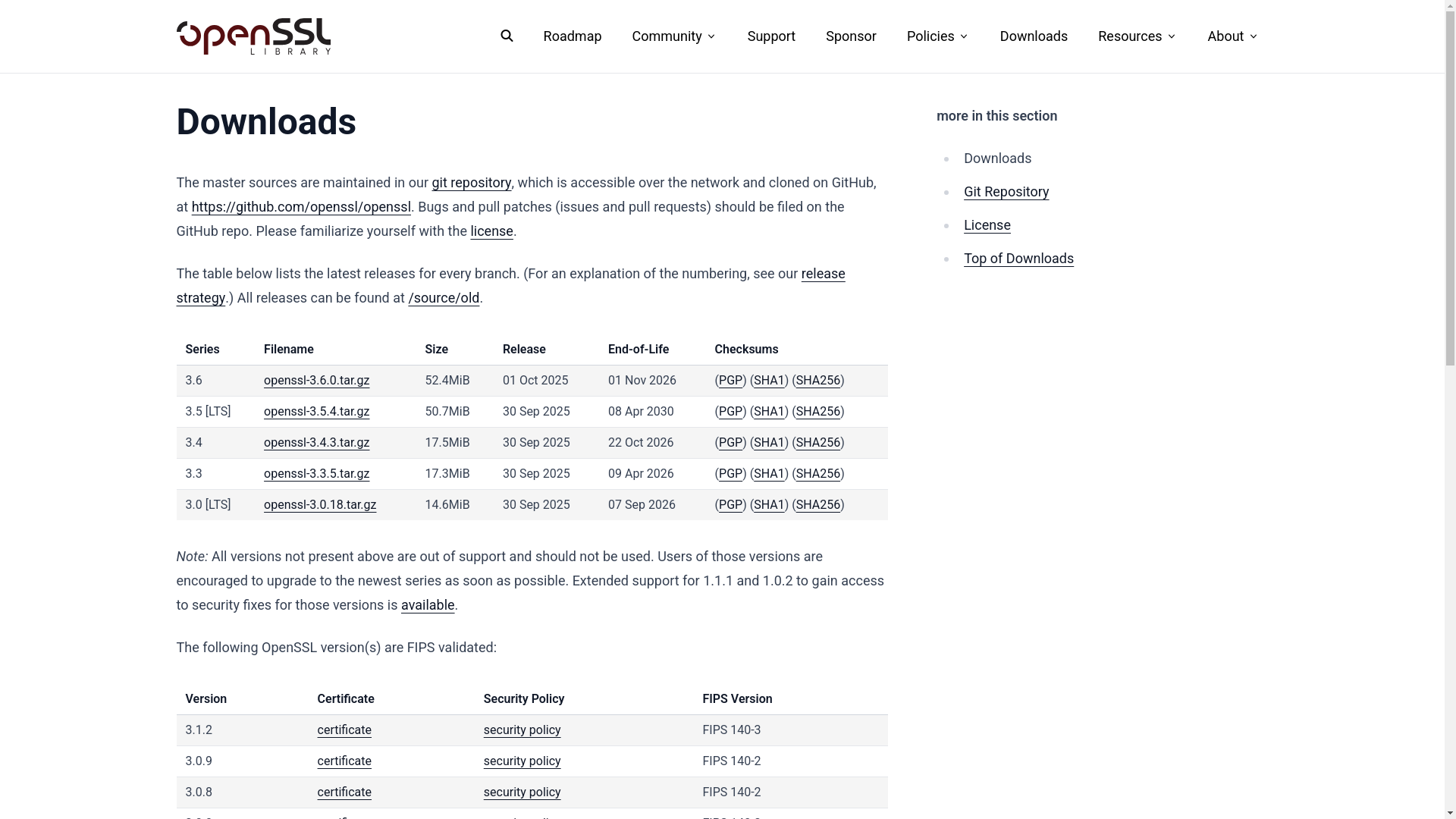
Task: Open certificate link for version 3.0.9
Action: [344, 761]
